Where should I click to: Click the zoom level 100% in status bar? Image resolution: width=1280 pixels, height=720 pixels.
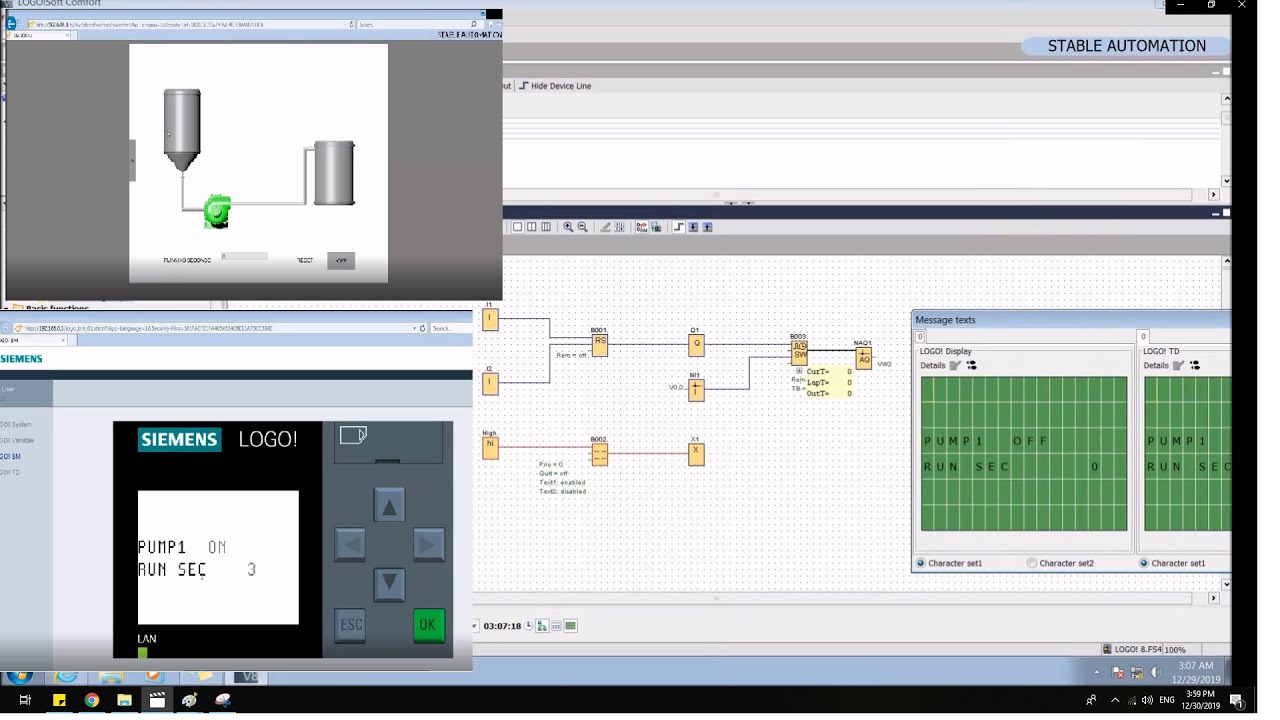pyautogui.click(x=1175, y=650)
